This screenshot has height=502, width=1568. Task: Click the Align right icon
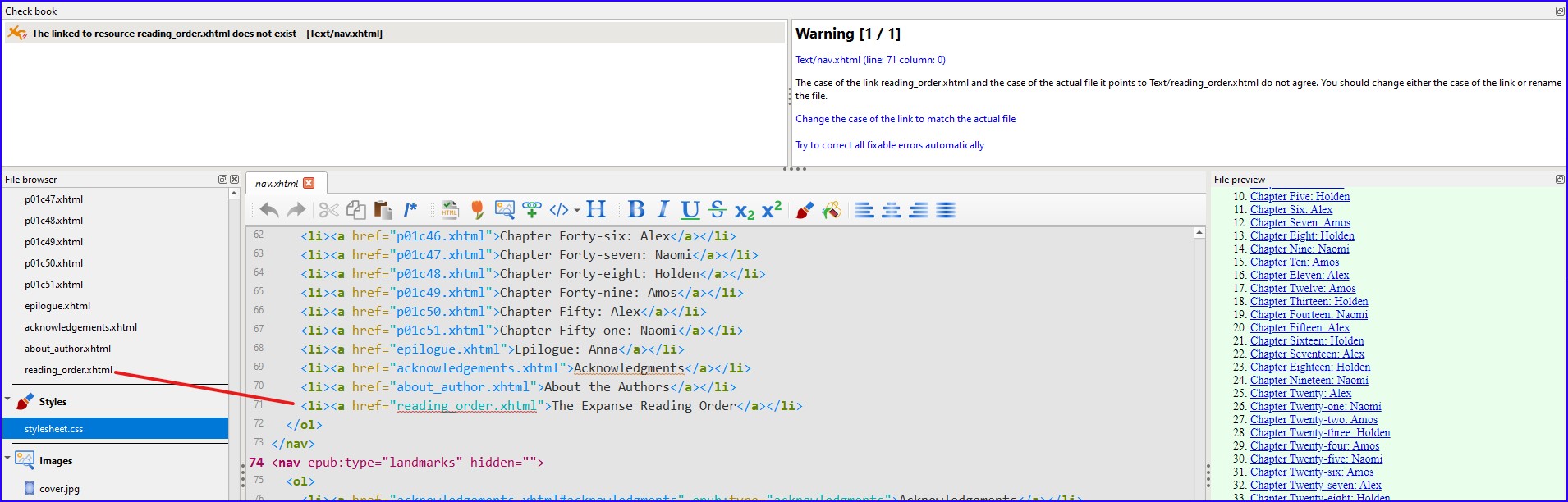[919, 210]
